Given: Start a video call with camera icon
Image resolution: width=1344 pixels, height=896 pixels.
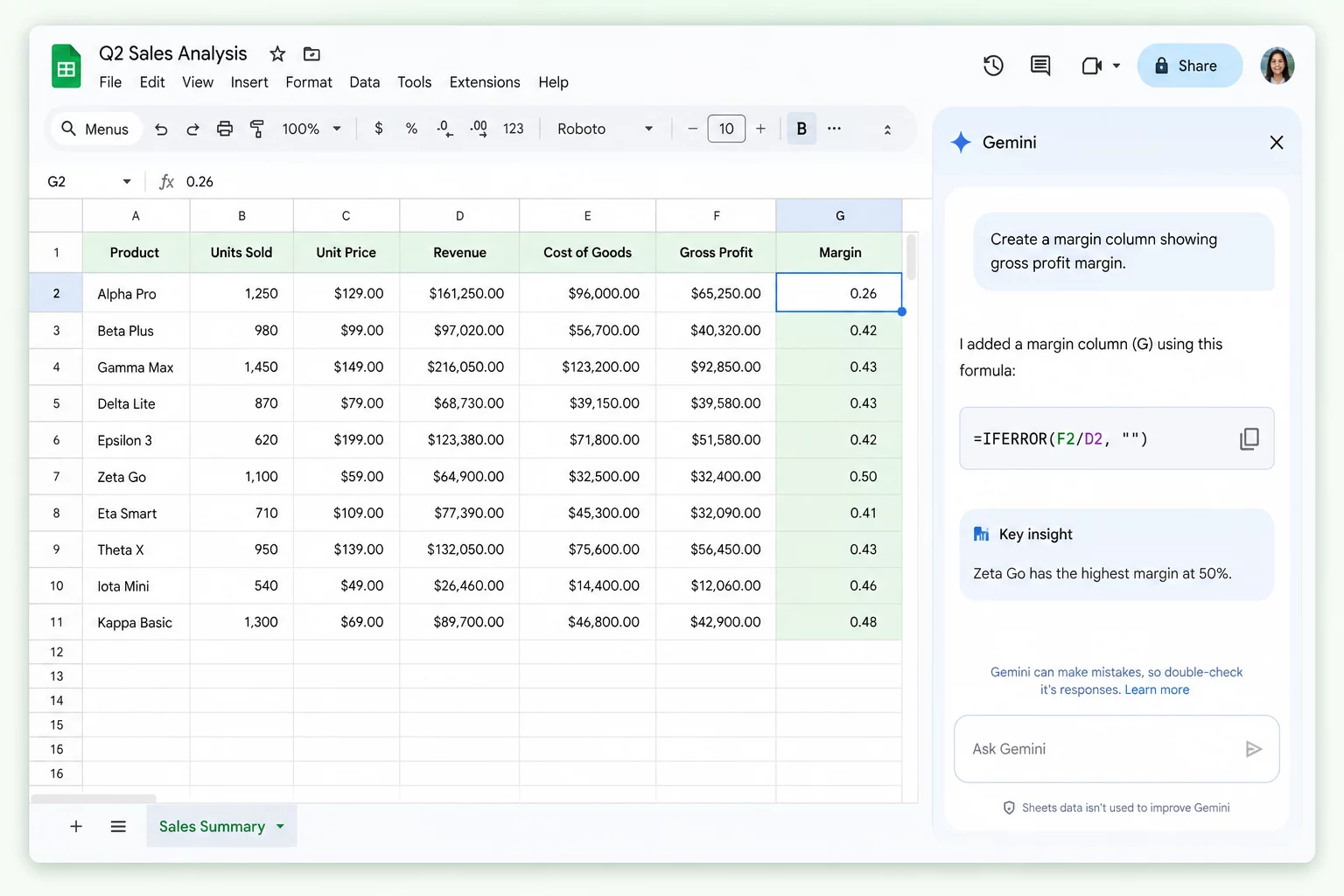Looking at the screenshot, I should (x=1091, y=66).
